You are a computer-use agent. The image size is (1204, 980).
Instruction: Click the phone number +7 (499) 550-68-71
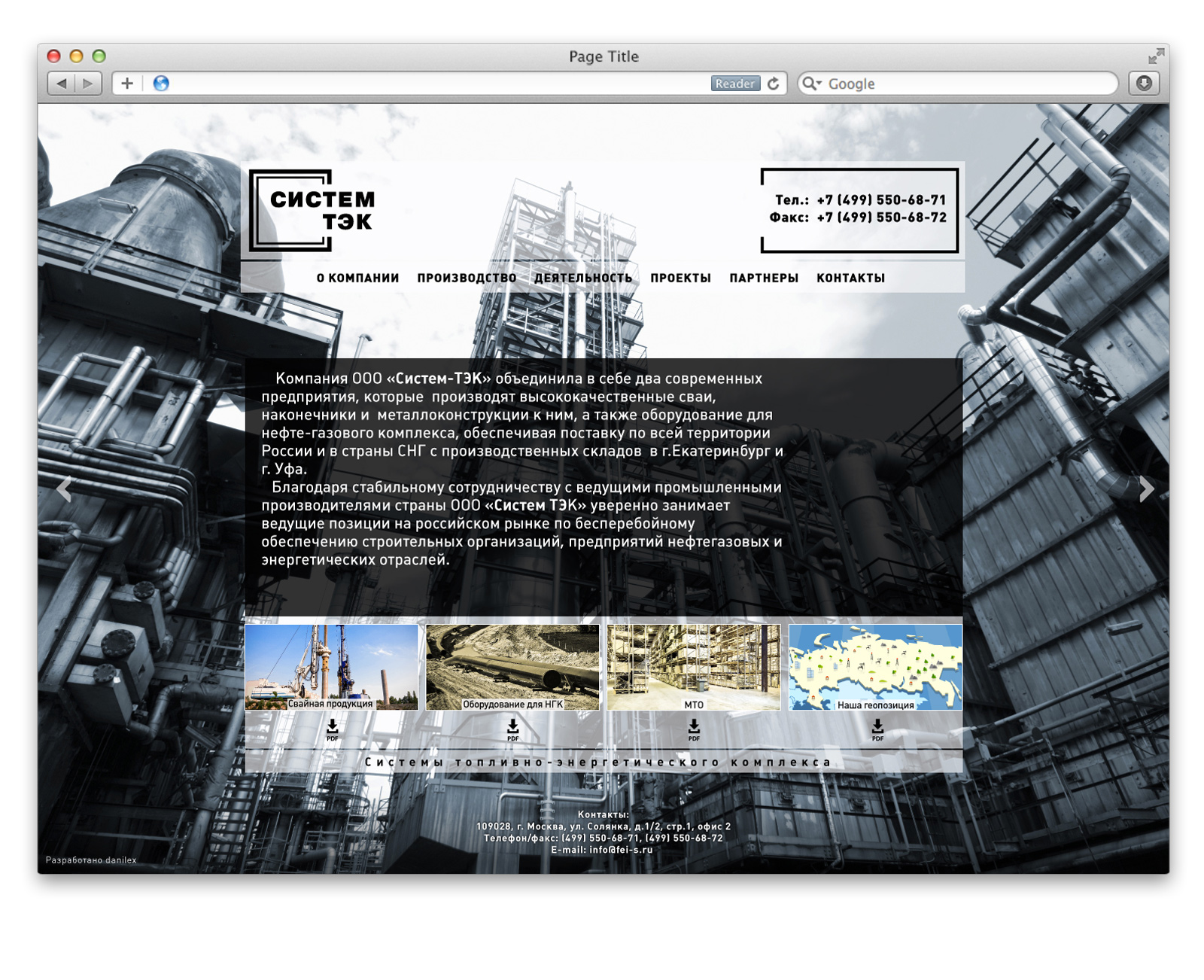[x=881, y=199]
